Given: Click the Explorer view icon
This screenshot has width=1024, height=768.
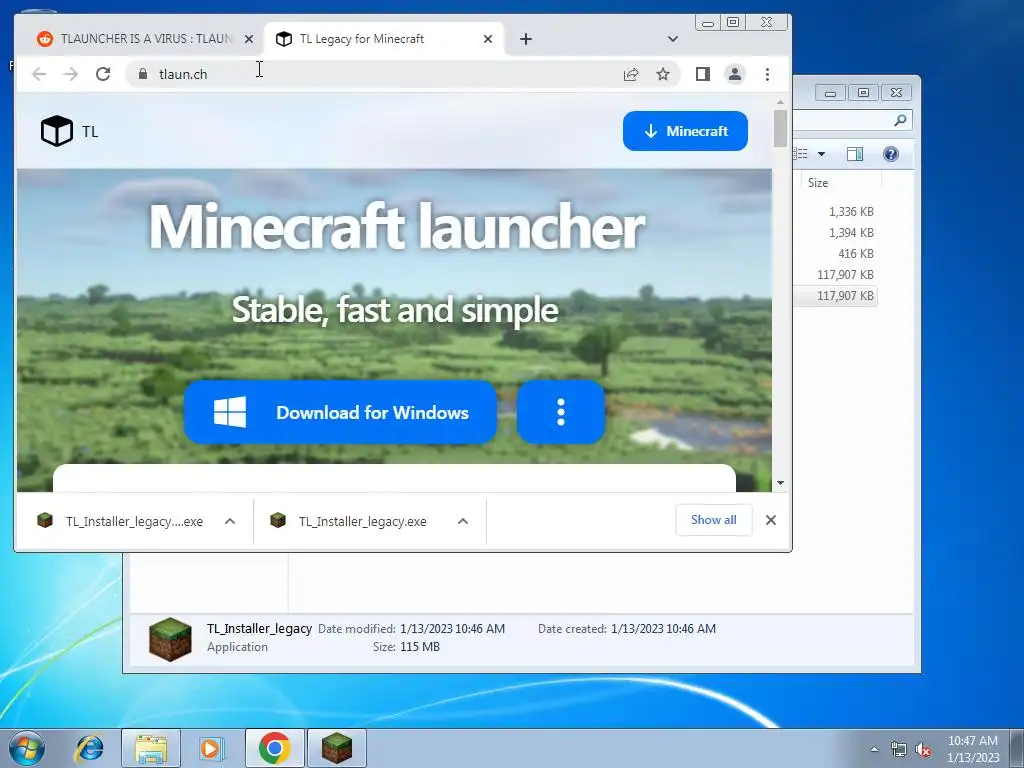Looking at the screenshot, I should click(x=801, y=154).
